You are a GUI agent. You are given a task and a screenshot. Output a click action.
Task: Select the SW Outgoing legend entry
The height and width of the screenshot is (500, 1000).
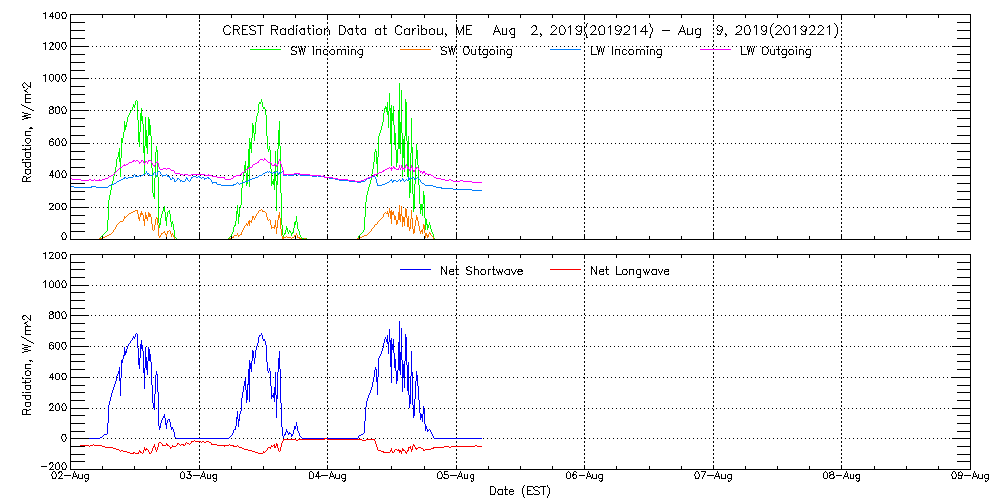[x=476, y=51]
